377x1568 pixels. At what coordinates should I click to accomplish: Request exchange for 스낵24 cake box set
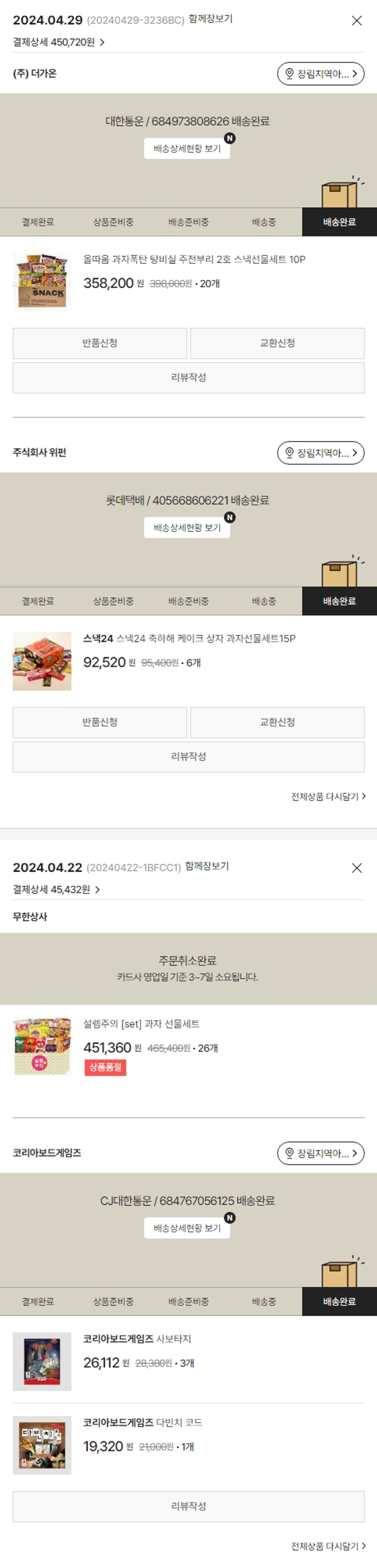click(277, 722)
